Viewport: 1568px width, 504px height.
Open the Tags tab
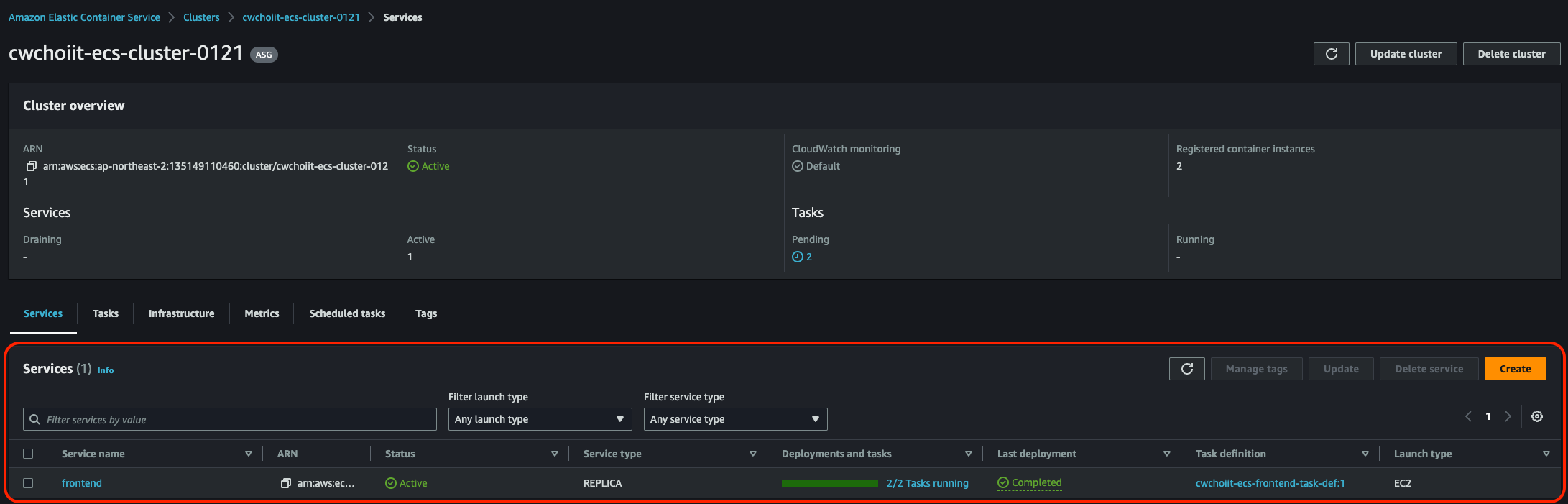pos(426,313)
